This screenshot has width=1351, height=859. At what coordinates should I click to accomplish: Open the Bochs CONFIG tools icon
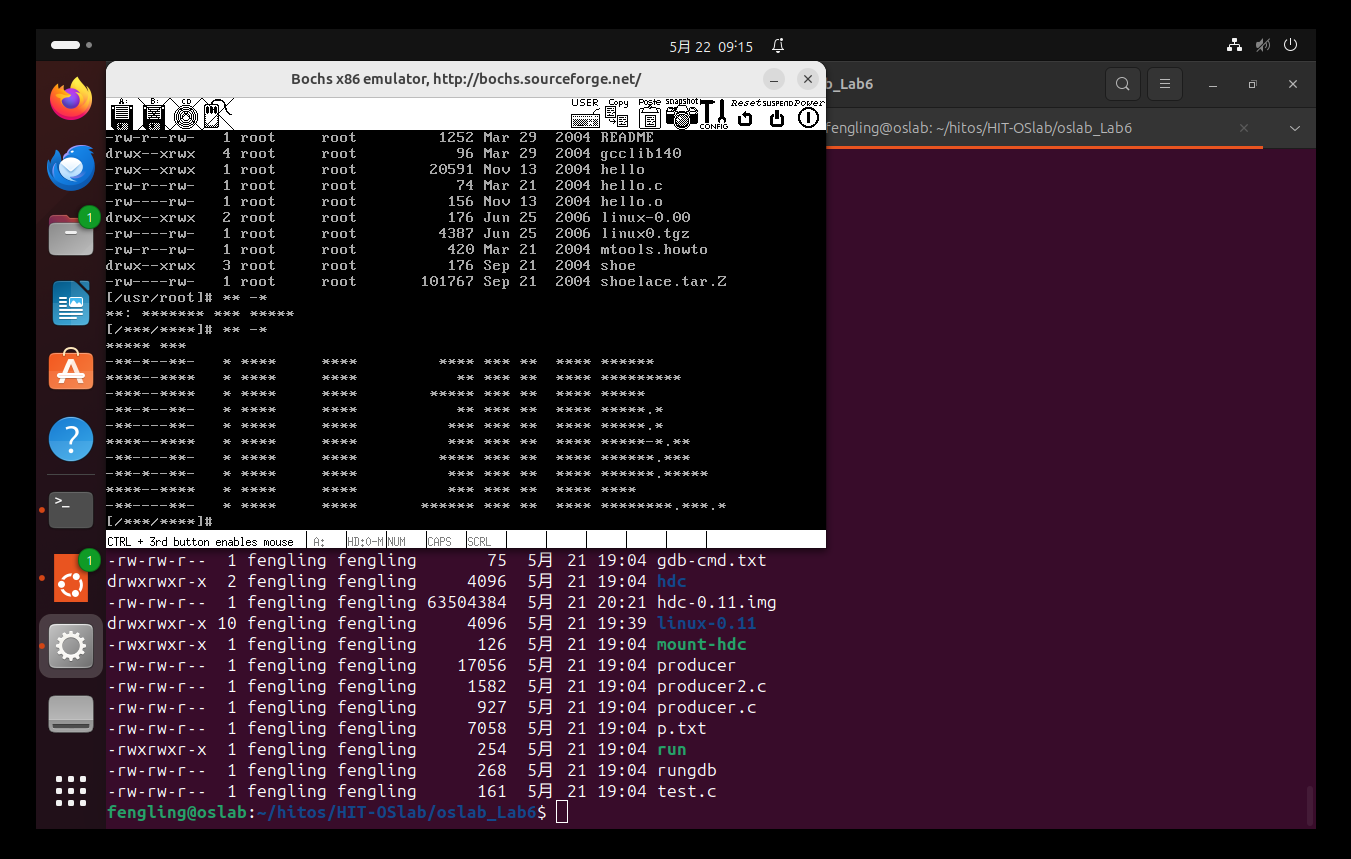pos(713,115)
